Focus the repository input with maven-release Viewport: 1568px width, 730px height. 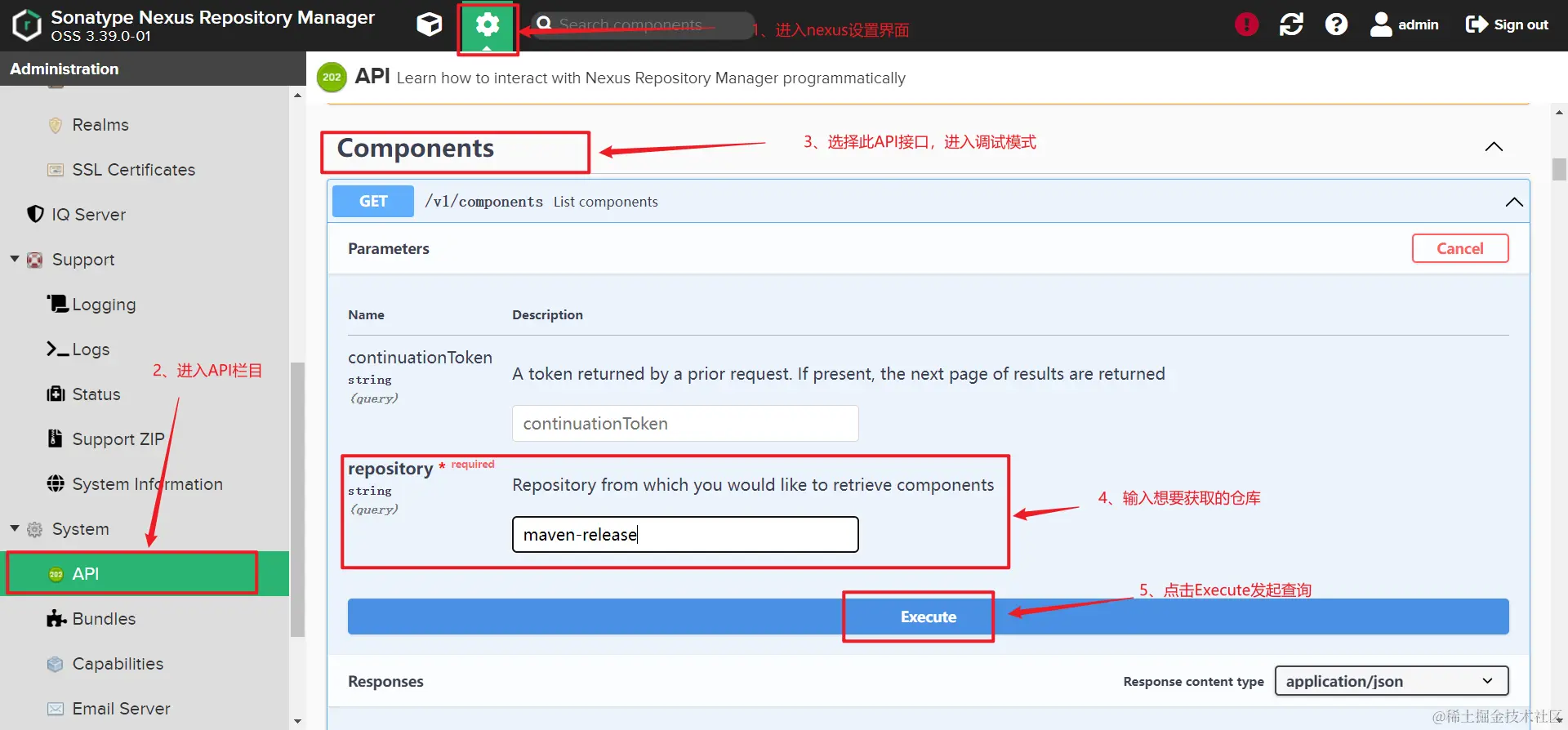[x=685, y=535]
